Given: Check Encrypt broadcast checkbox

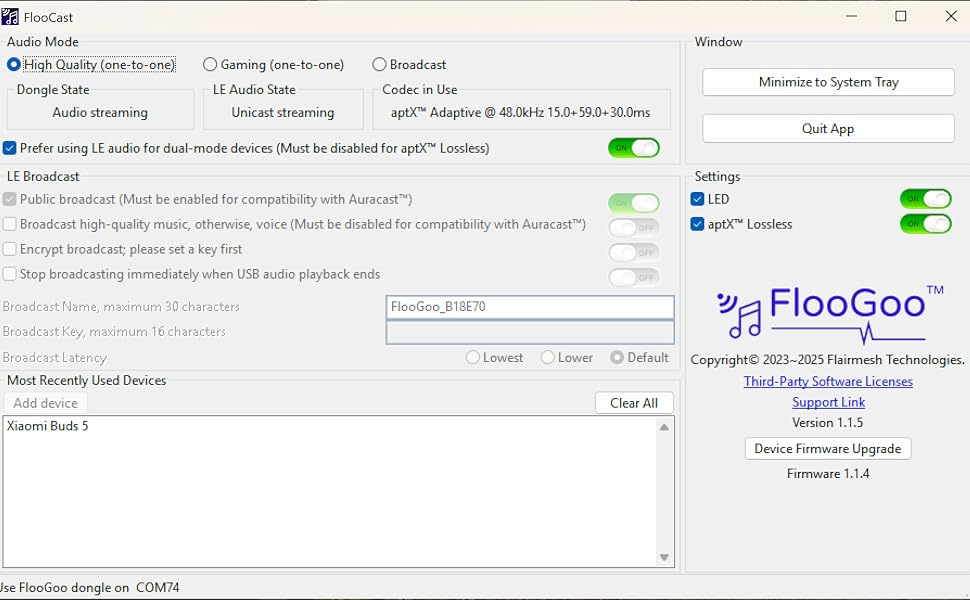Looking at the screenshot, I should (x=9, y=249).
